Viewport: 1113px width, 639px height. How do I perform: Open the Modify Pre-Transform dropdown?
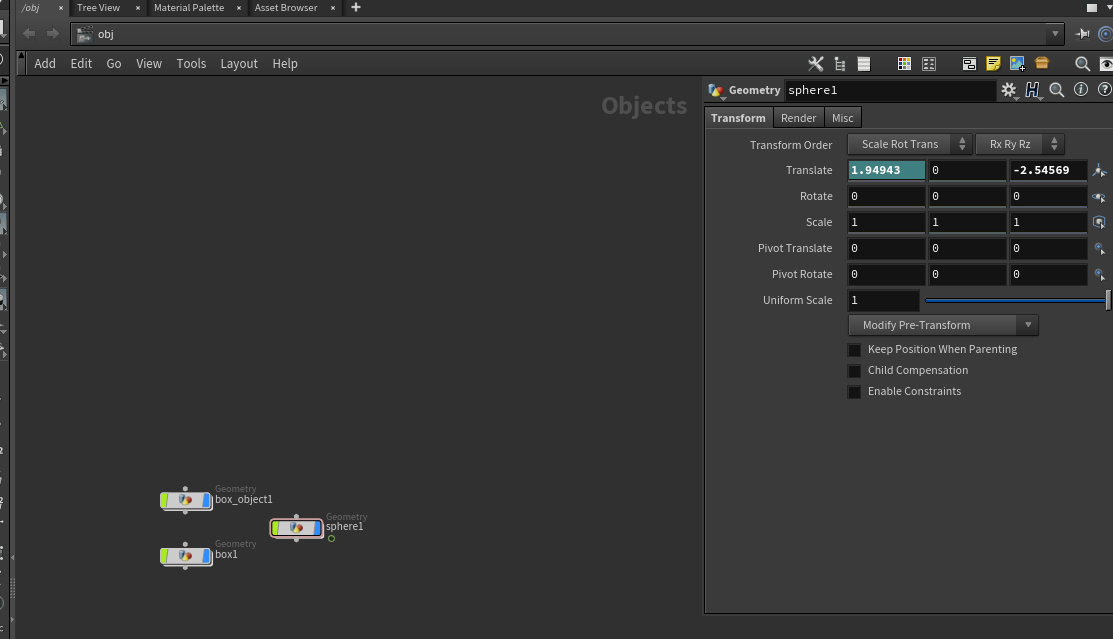[x=942, y=325]
